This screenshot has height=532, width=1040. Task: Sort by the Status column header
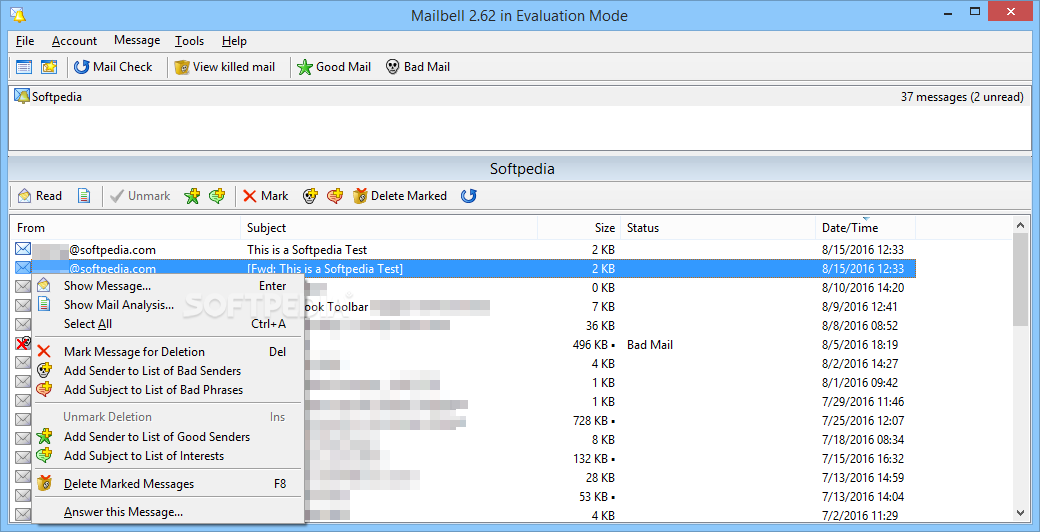click(x=718, y=228)
